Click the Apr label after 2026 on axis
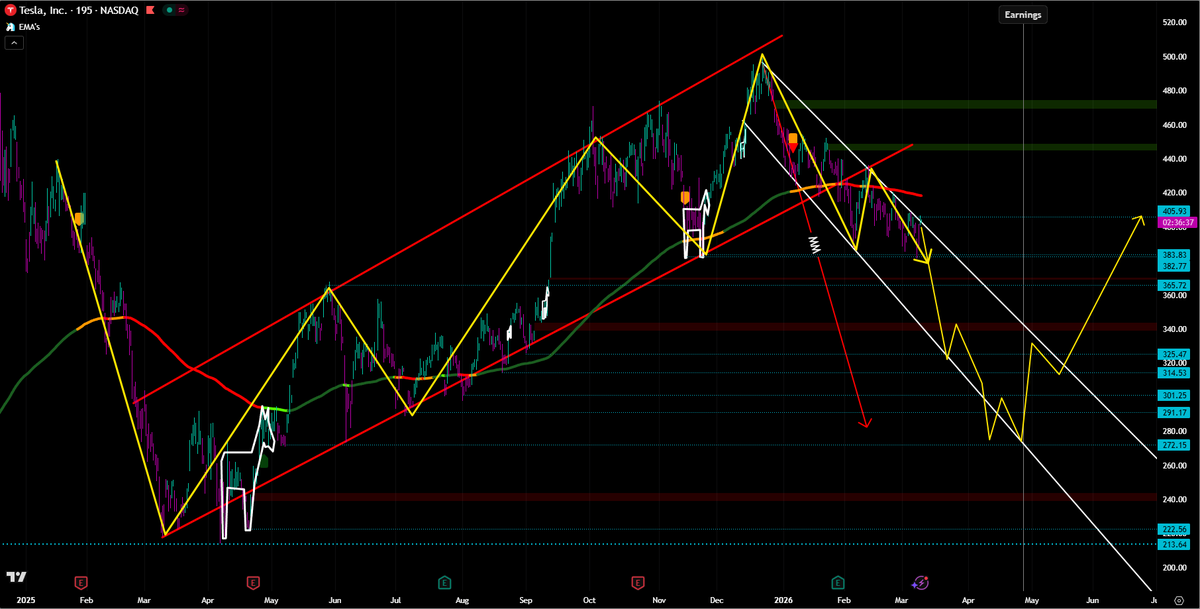 pyautogui.click(x=967, y=599)
